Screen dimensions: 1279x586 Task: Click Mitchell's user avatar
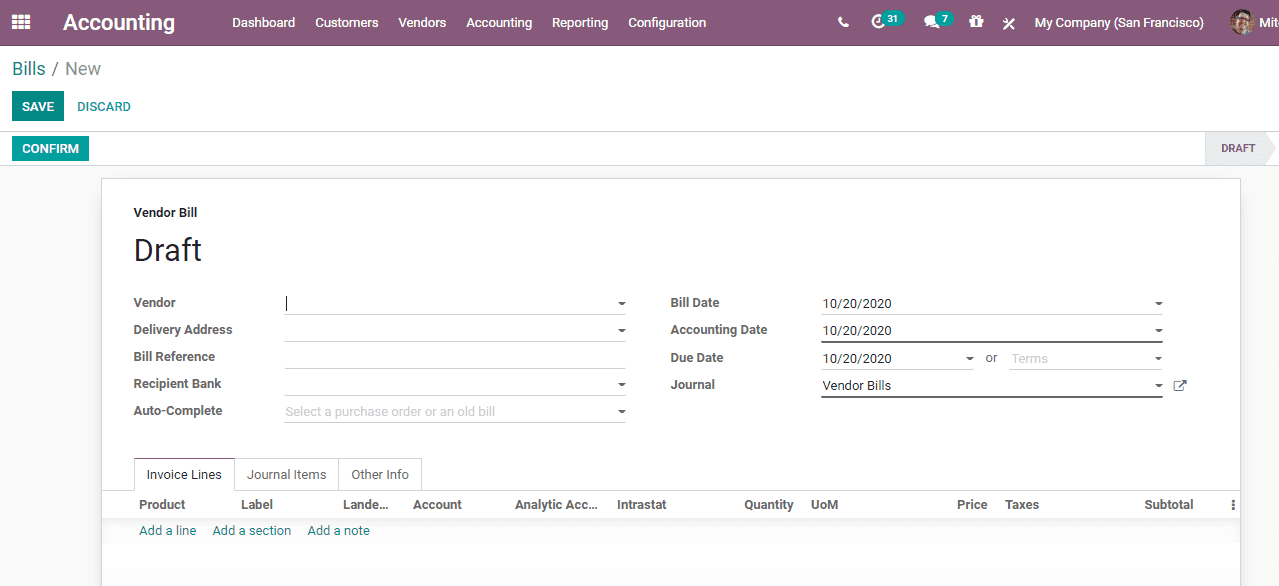1243,22
